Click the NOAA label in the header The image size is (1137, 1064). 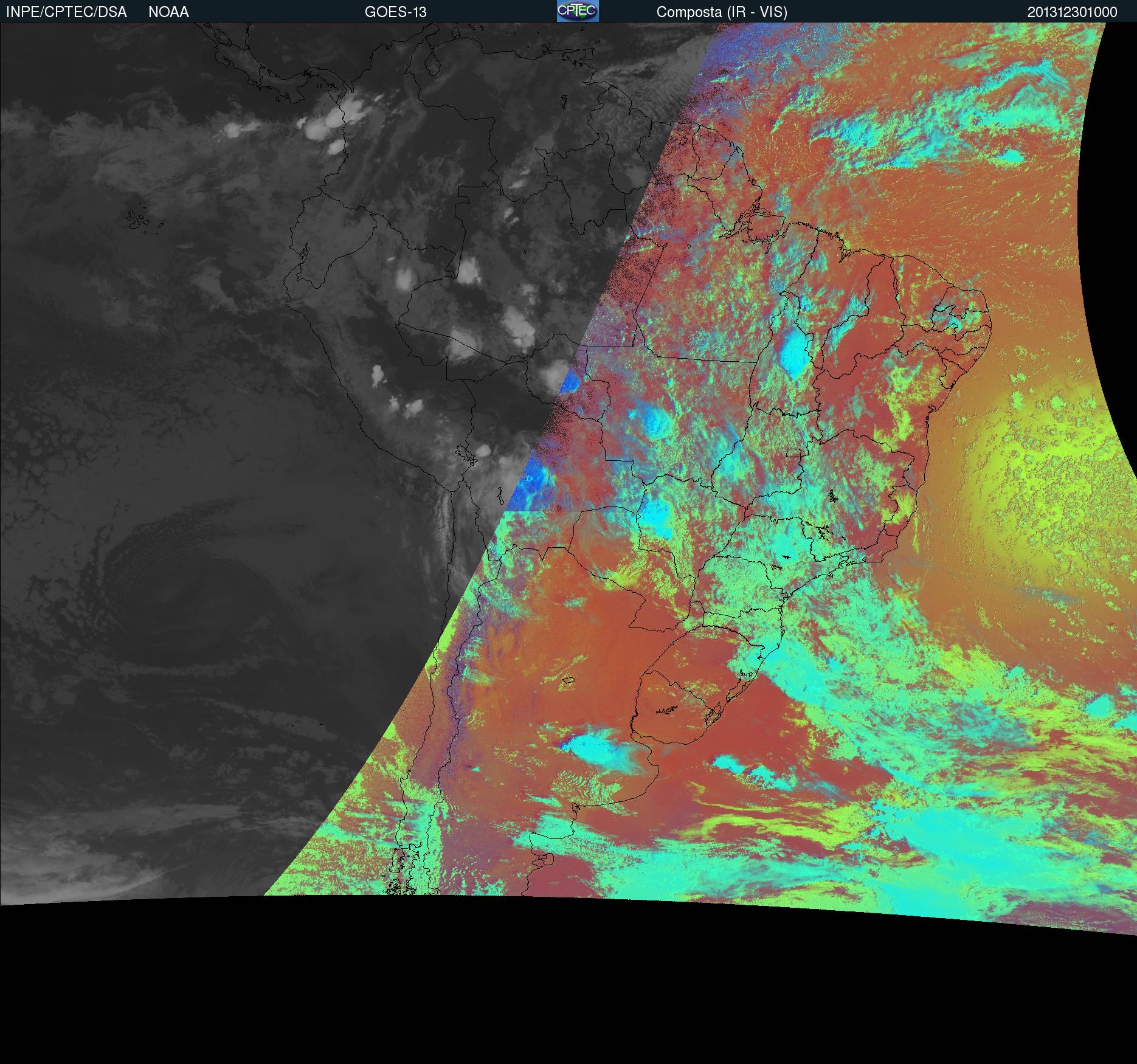point(168,12)
